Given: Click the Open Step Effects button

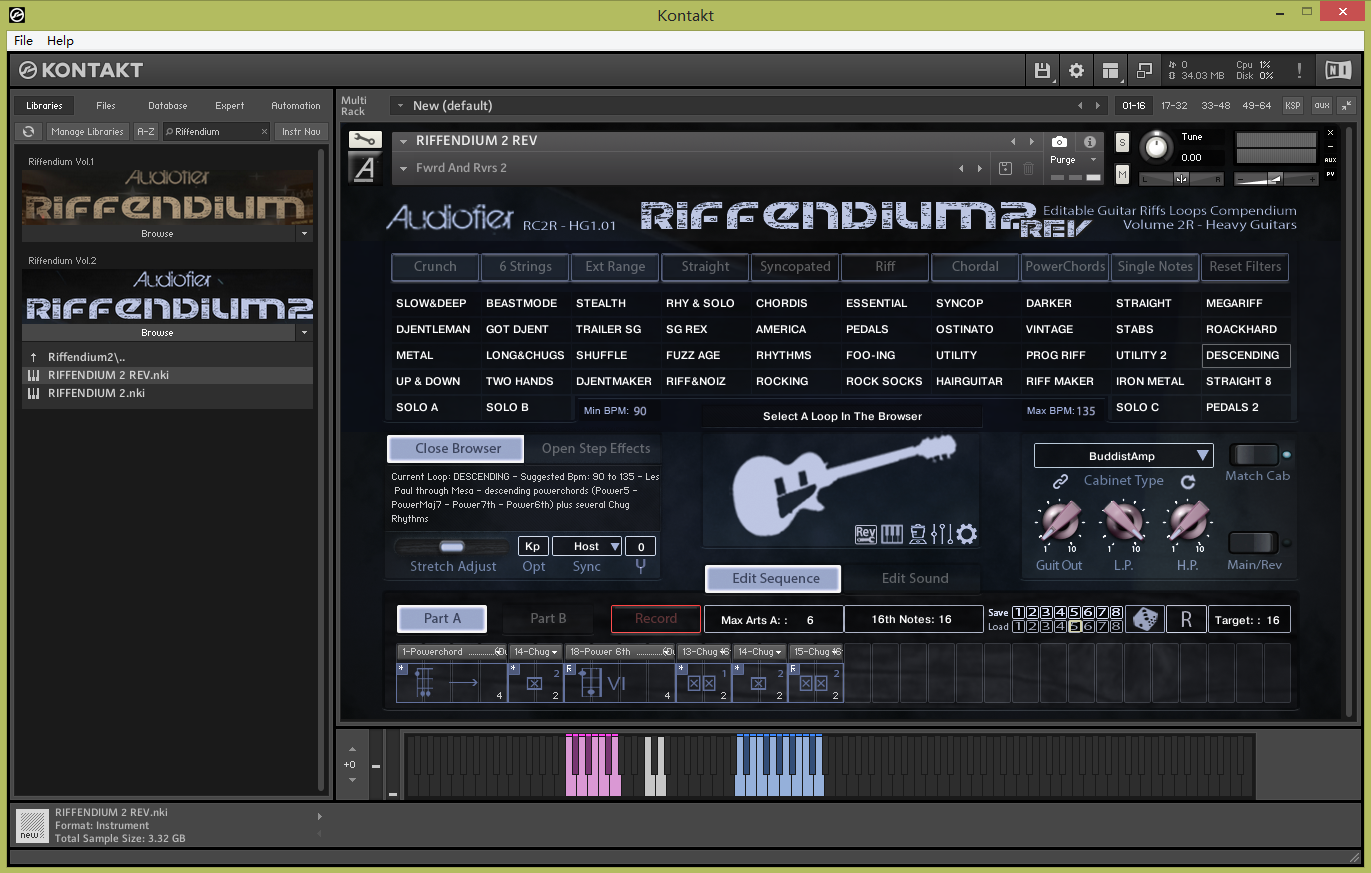Looking at the screenshot, I should point(596,449).
